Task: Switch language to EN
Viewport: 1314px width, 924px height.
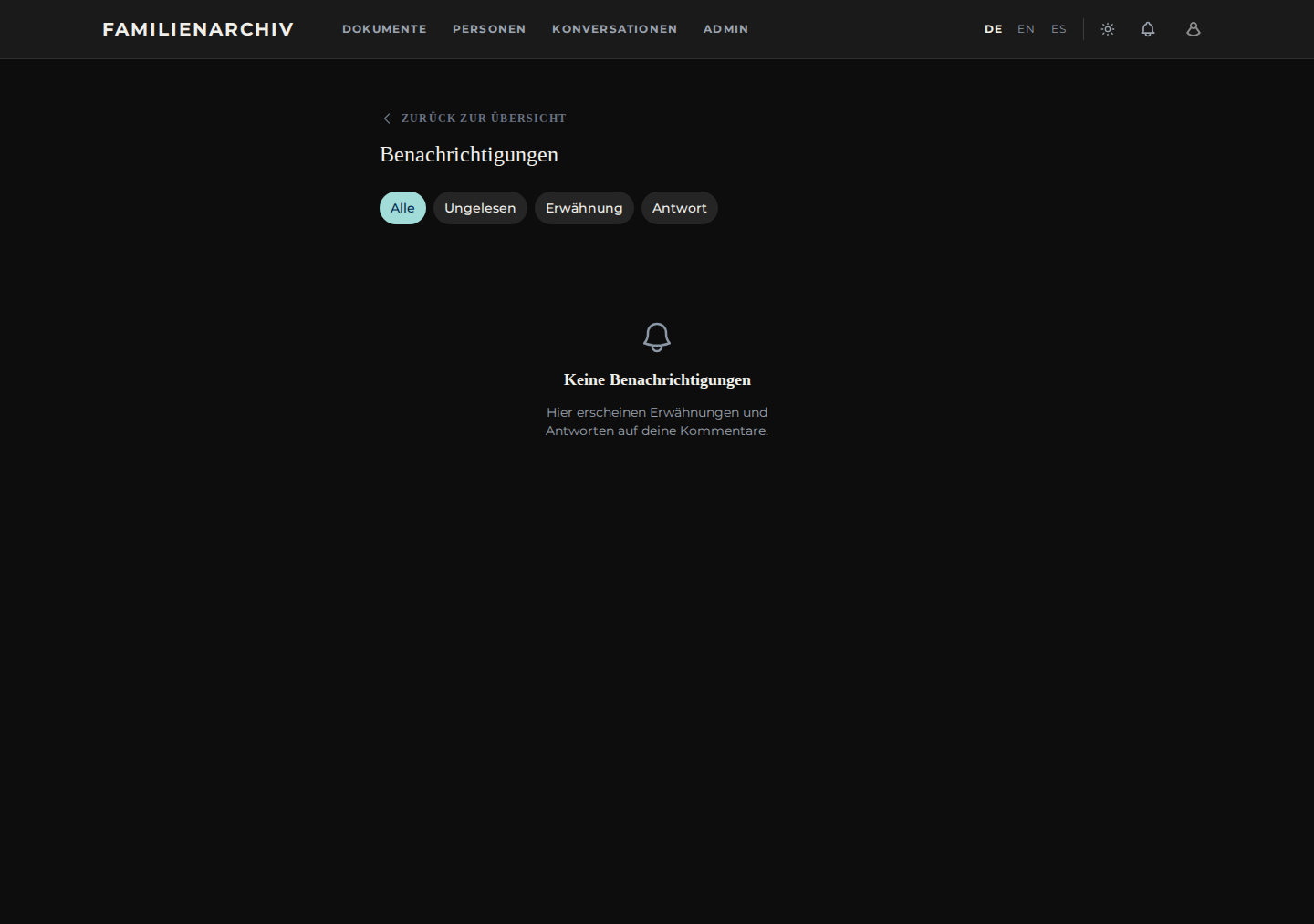Action: click(1026, 29)
